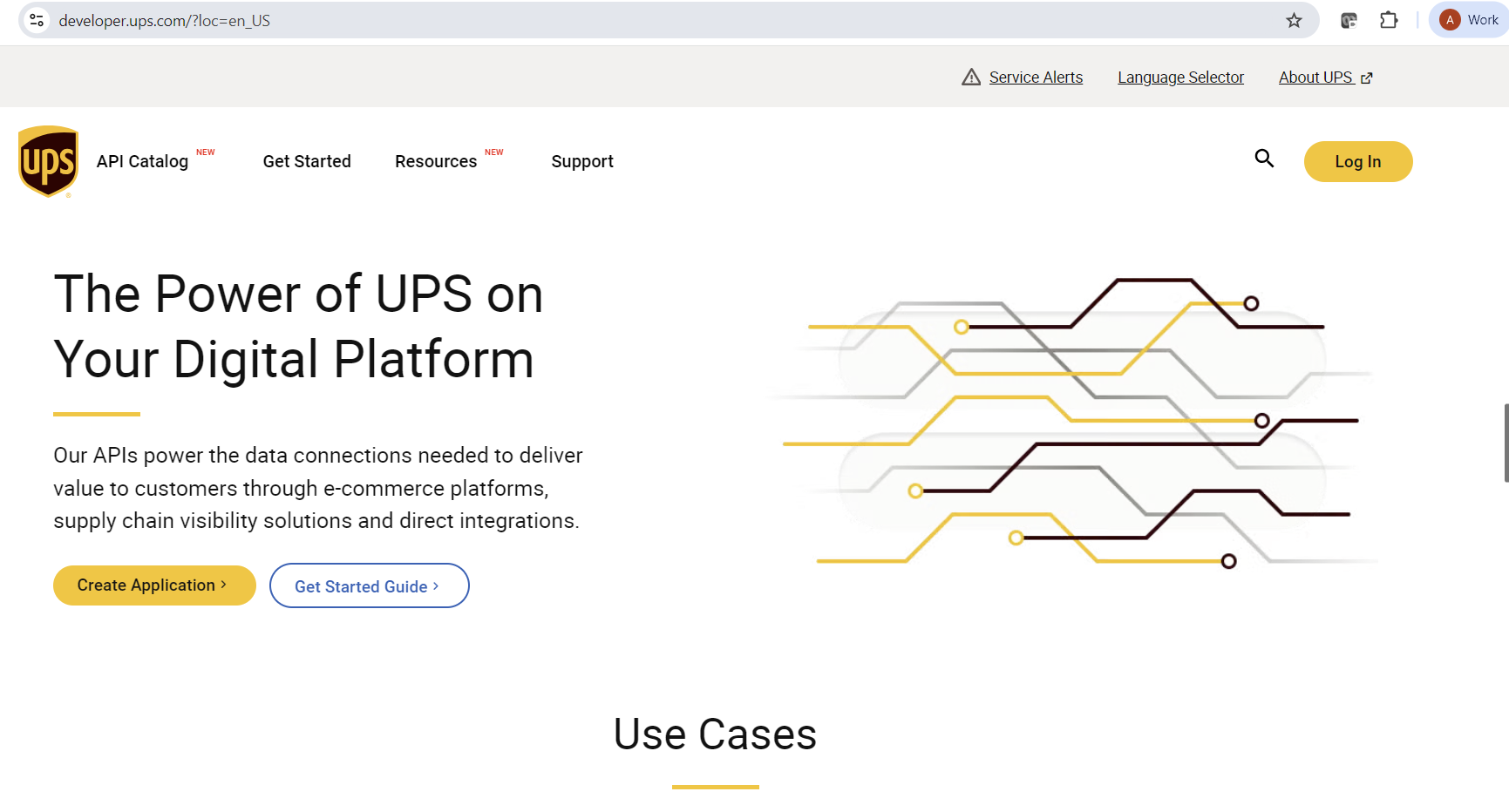Click the Create Application button
The width and height of the screenshot is (1509, 812).
154,585
